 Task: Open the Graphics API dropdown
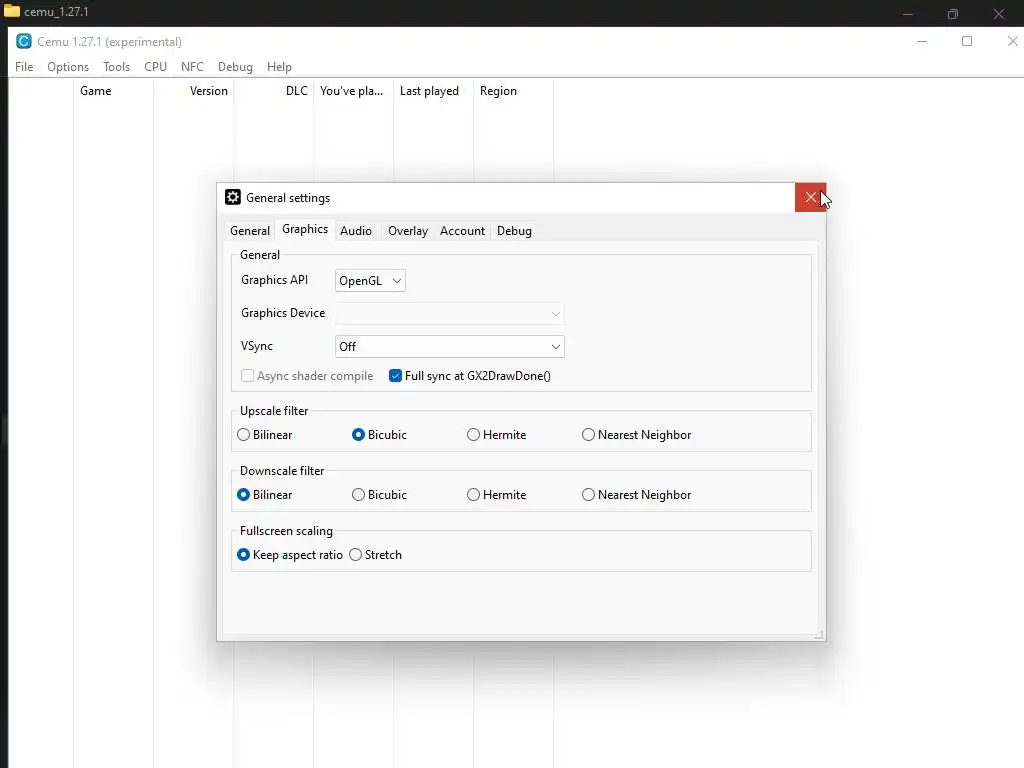[370, 280]
